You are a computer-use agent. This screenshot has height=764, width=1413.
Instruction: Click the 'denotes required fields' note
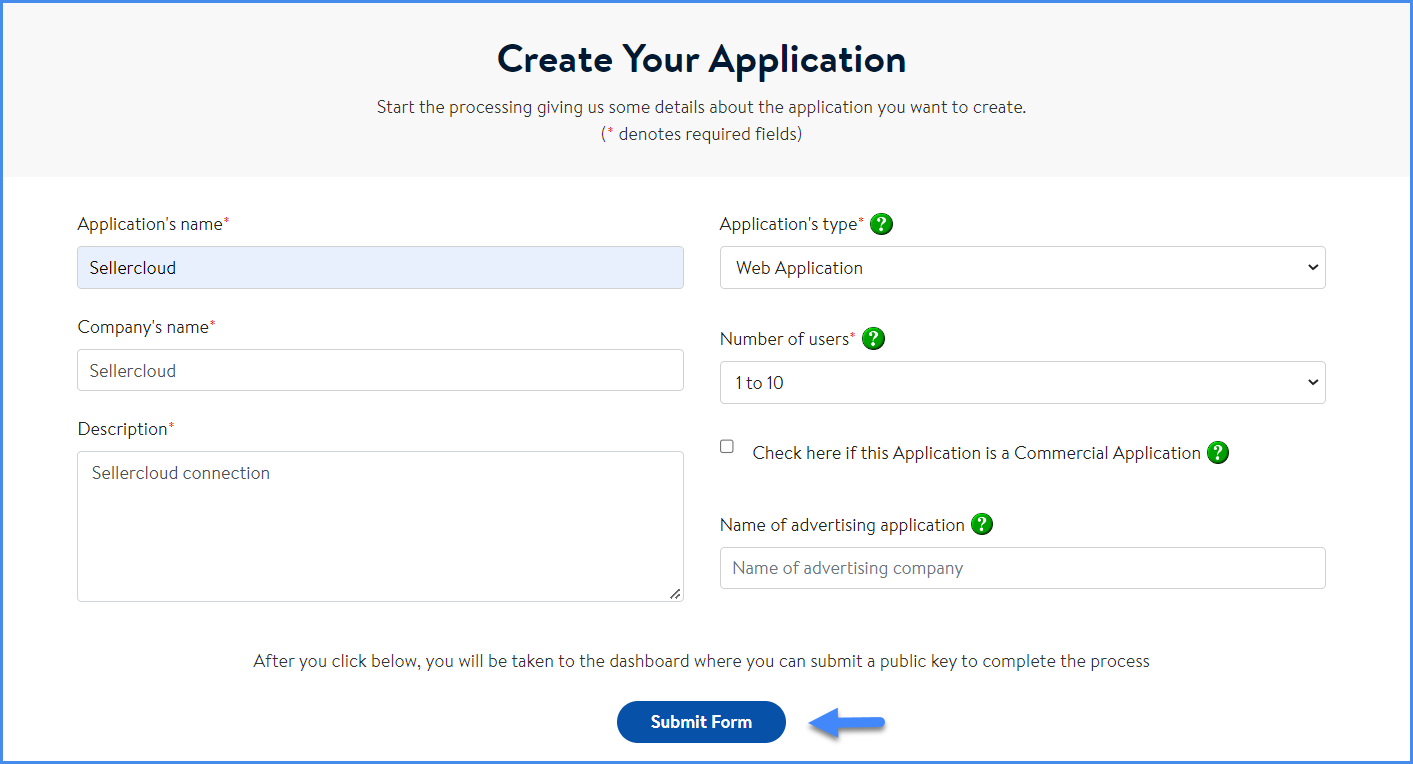point(701,133)
